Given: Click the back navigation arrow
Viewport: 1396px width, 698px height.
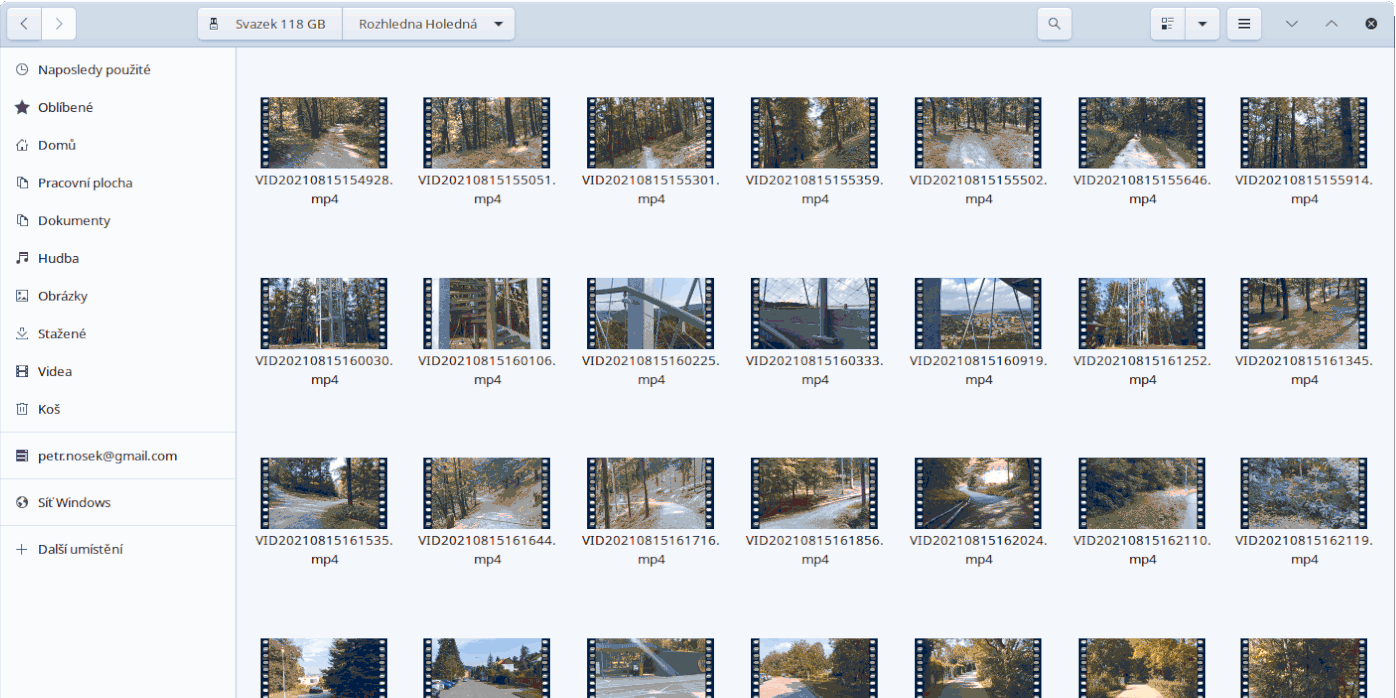Looking at the screenshot, I should tap(24, 24).
